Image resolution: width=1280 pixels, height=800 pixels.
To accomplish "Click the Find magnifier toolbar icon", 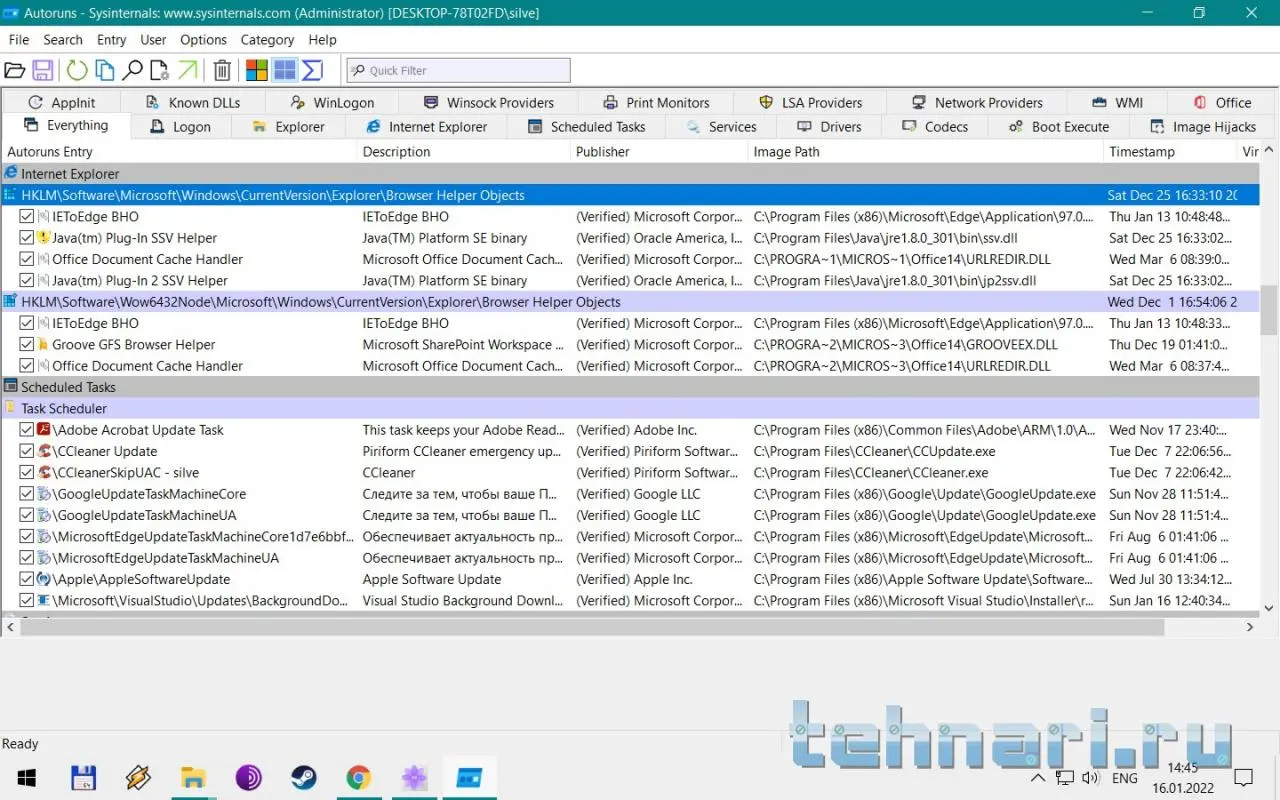I will 132,70.
